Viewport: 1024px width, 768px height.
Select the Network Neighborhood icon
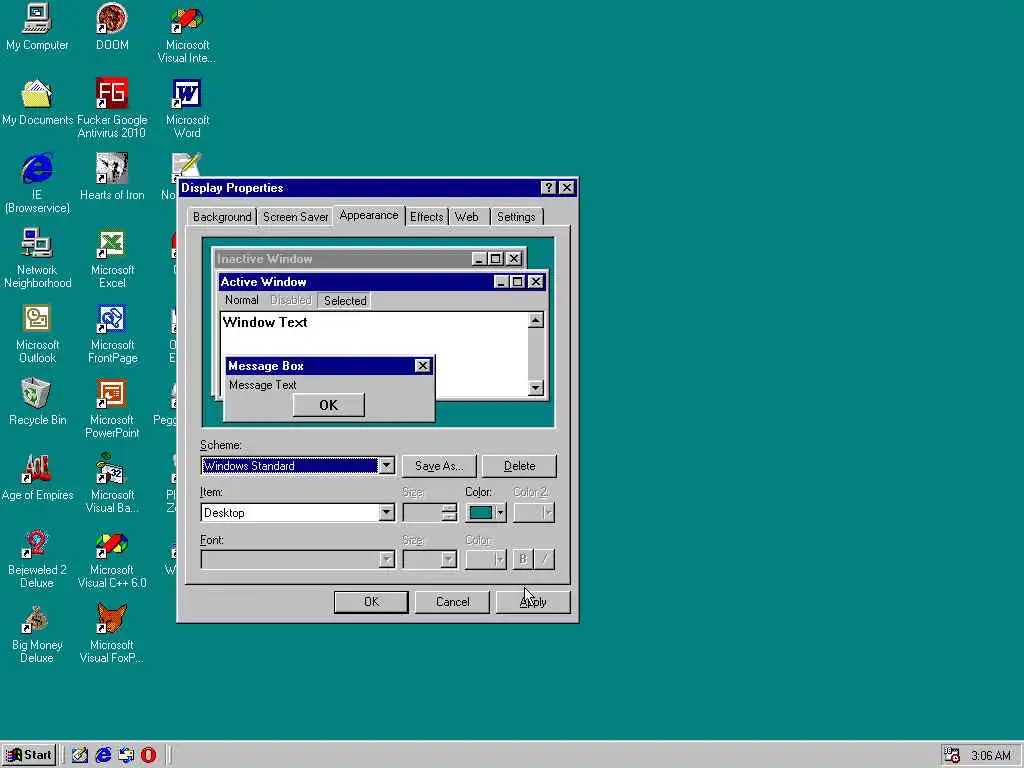(37, 259)
